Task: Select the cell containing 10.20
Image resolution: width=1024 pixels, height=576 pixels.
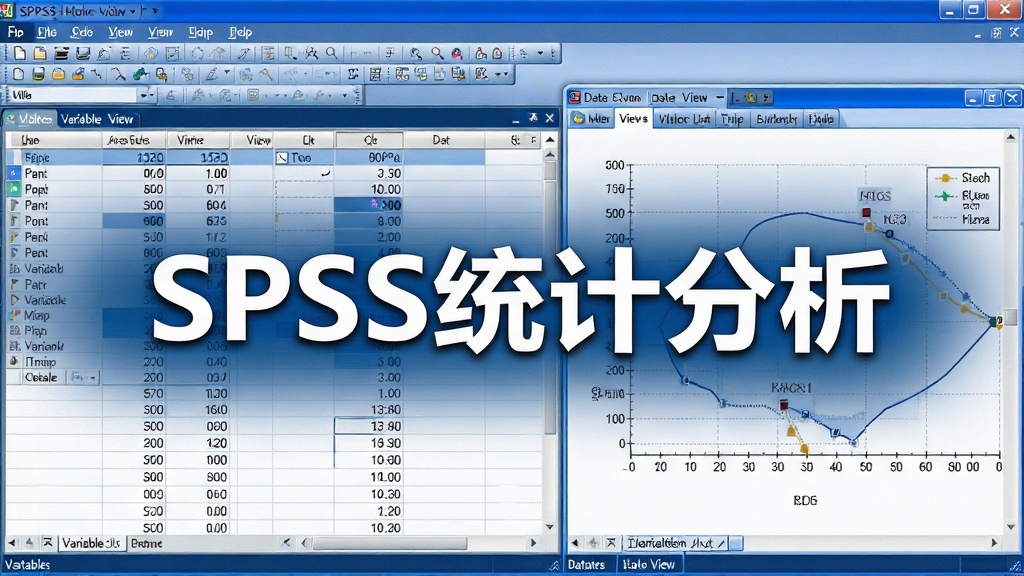Action: click(x=368, y=528)
